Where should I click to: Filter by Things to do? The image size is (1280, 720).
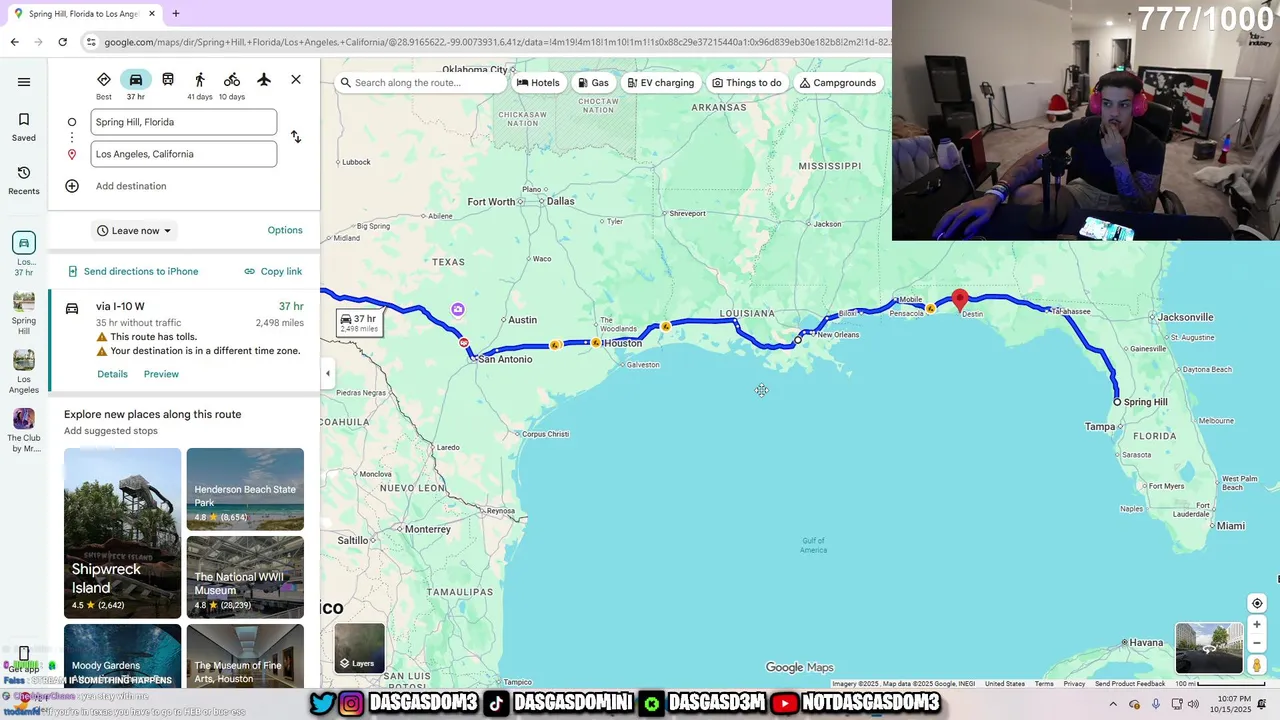tap(747, 83)
